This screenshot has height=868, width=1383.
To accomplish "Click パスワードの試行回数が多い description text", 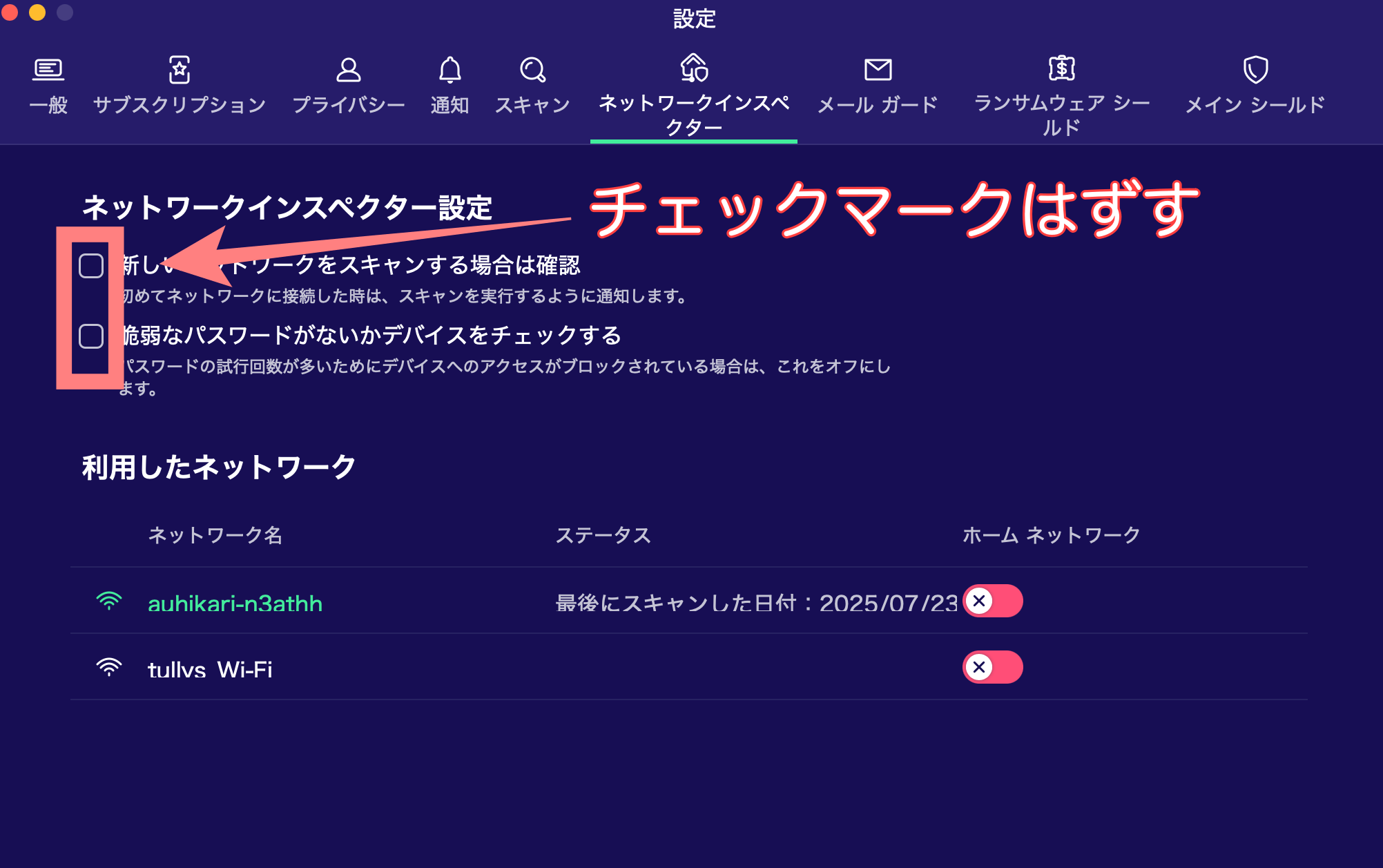I will click(505, 377).
